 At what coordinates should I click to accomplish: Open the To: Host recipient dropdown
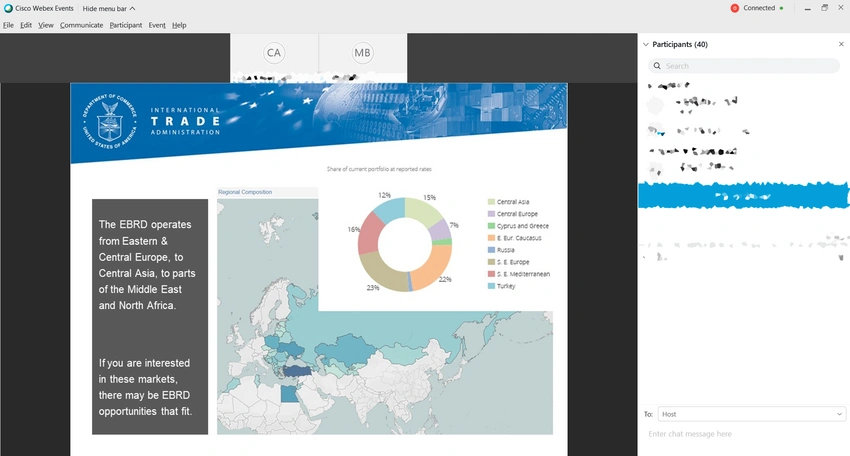750,414
